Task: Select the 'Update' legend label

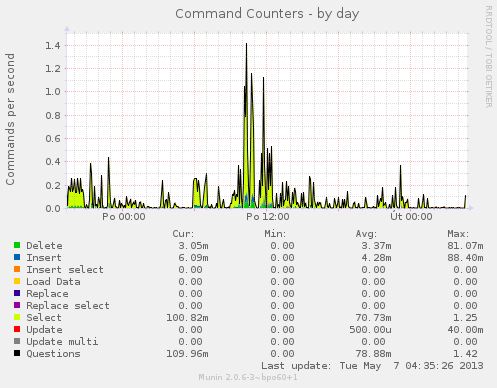Action: click(44, 330)
